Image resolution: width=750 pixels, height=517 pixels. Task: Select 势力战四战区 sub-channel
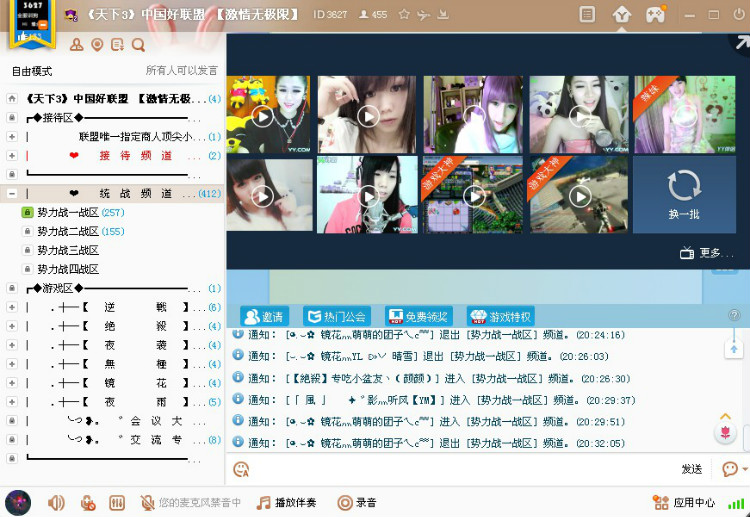(x=68, y=269)
